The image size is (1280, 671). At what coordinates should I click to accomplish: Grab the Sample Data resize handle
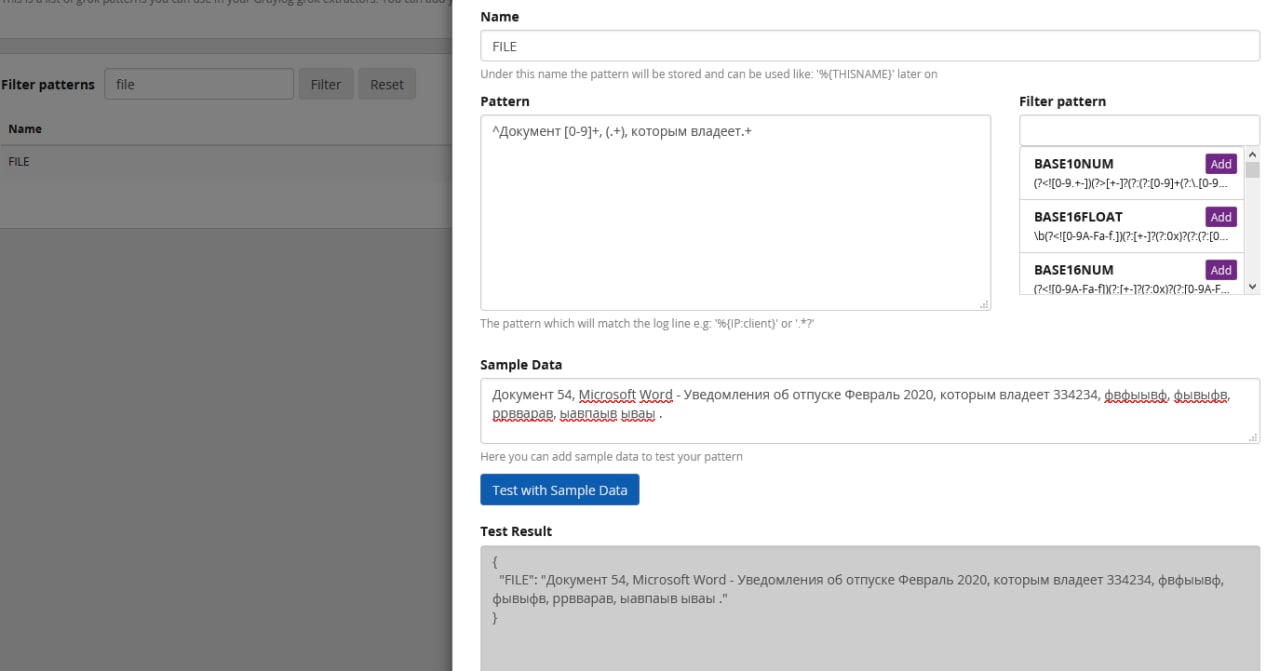click(x=1253, y=437)
